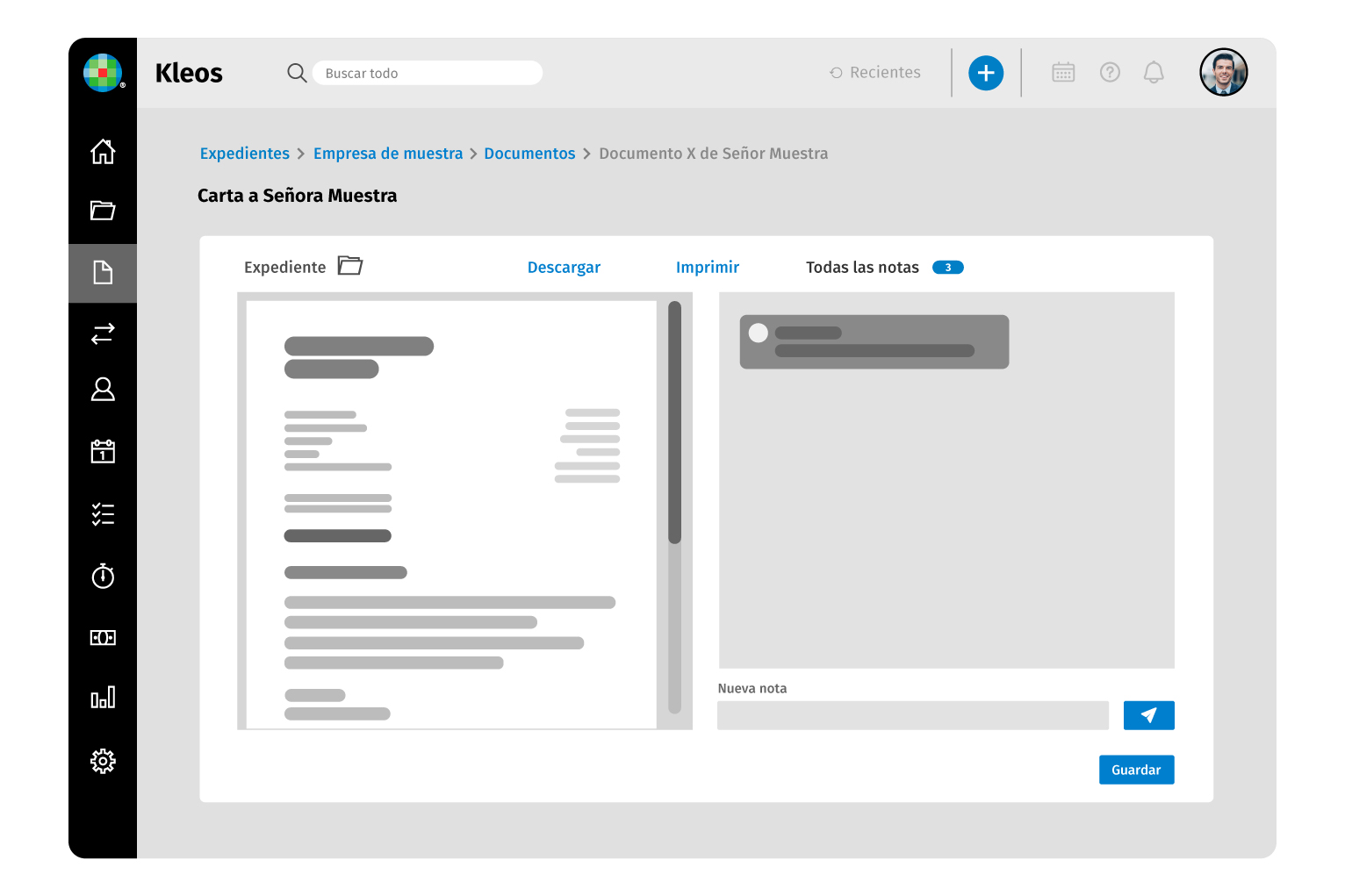1345x896 pixels.
Task: Click the Descargar link
Action: (564, 268)
